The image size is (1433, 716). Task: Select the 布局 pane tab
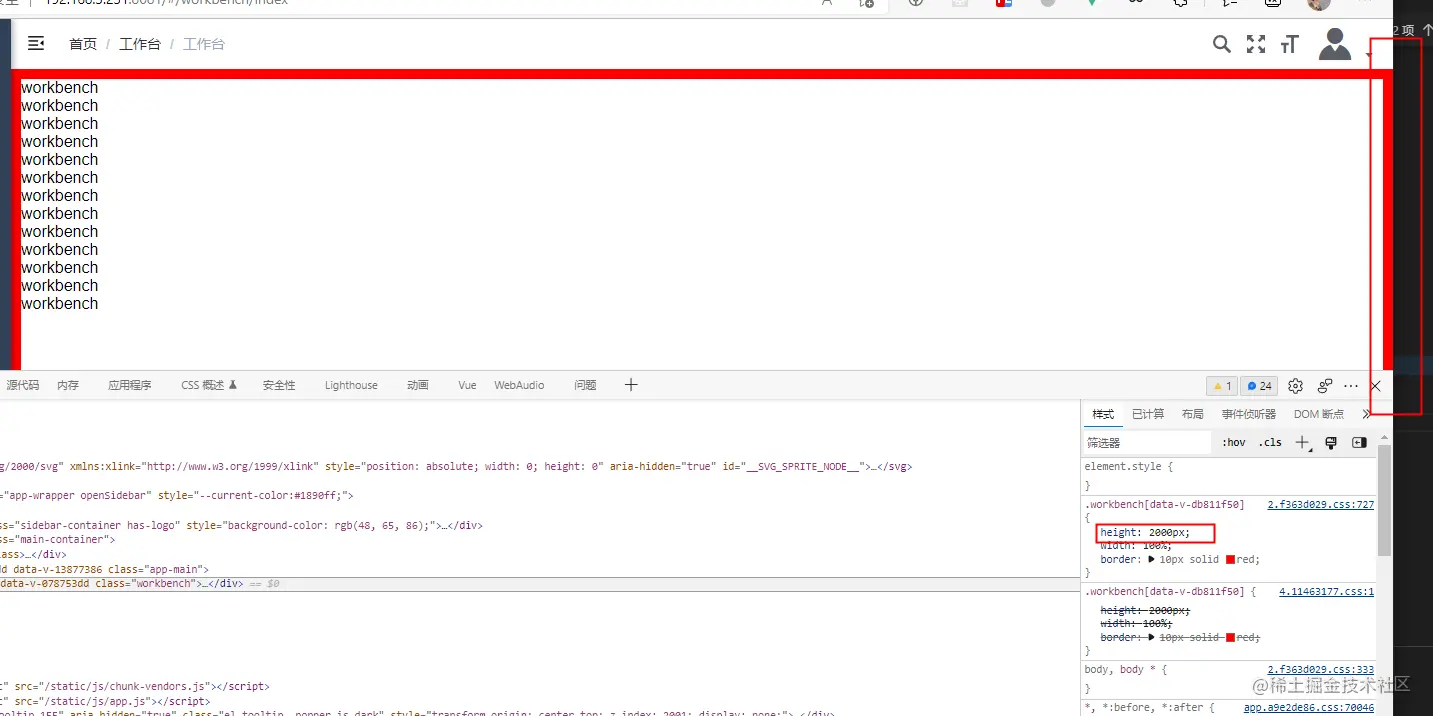click(x=1193, y=414)
